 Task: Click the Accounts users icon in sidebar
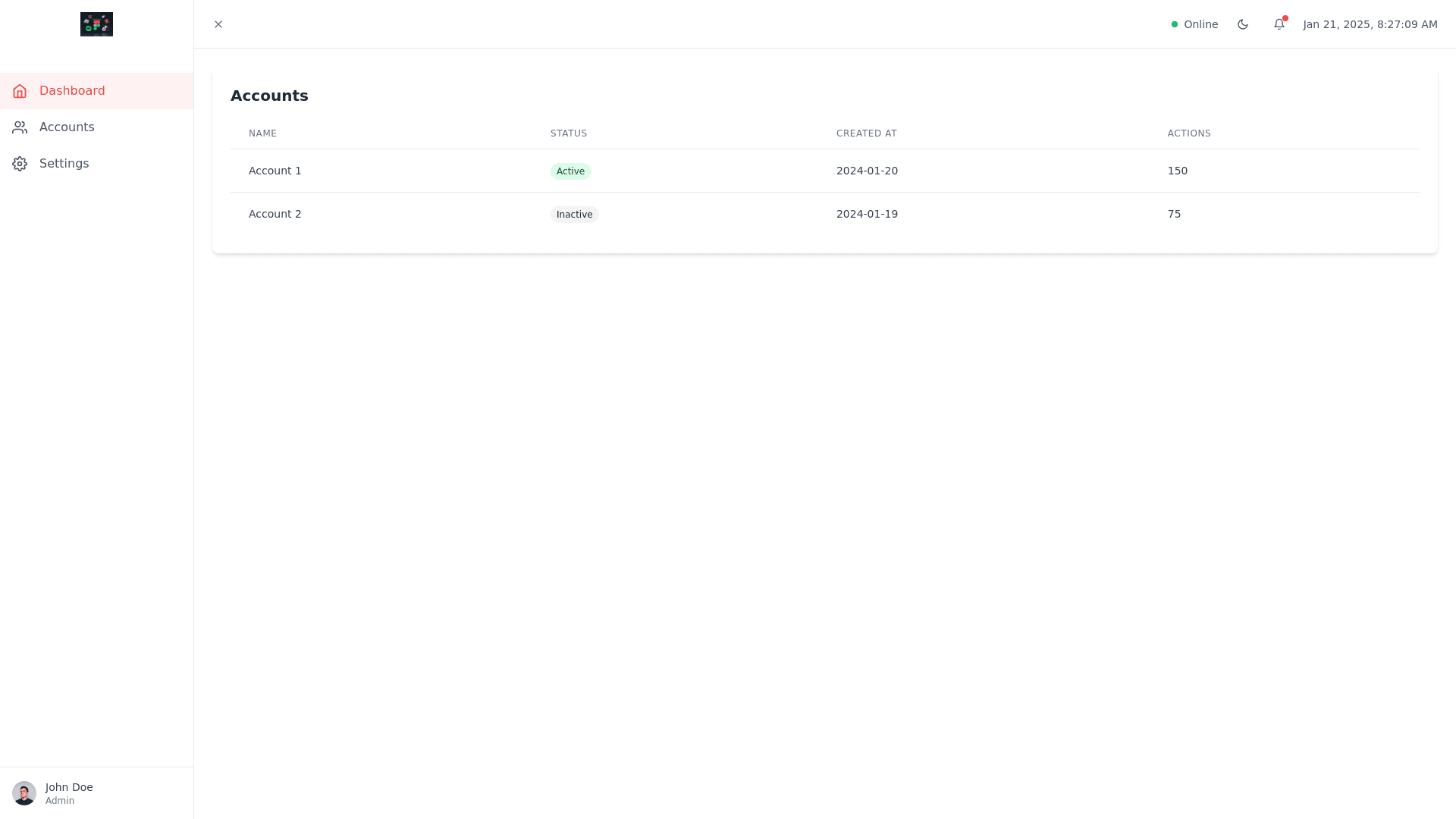tap(20, 127)
